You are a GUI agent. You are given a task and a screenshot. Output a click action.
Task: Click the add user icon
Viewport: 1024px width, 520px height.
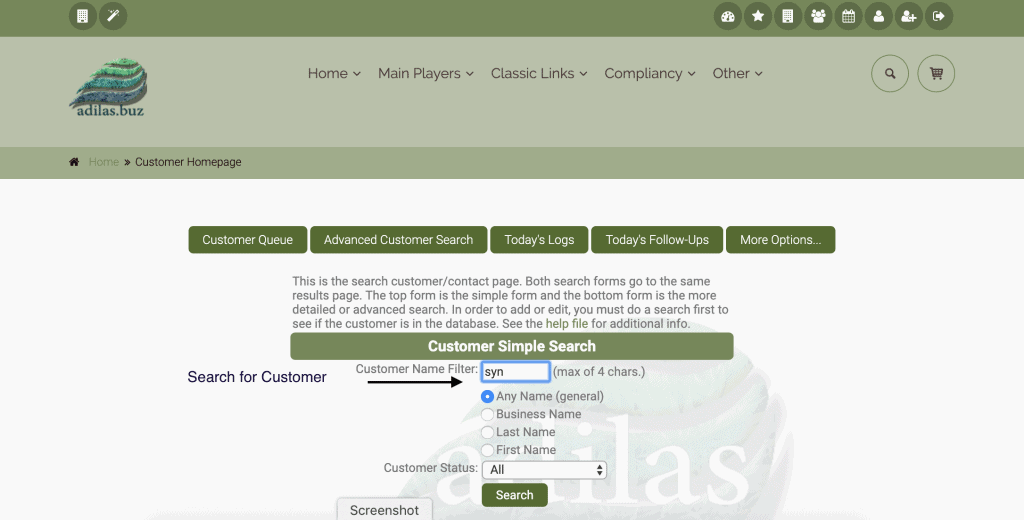[908, 16]
